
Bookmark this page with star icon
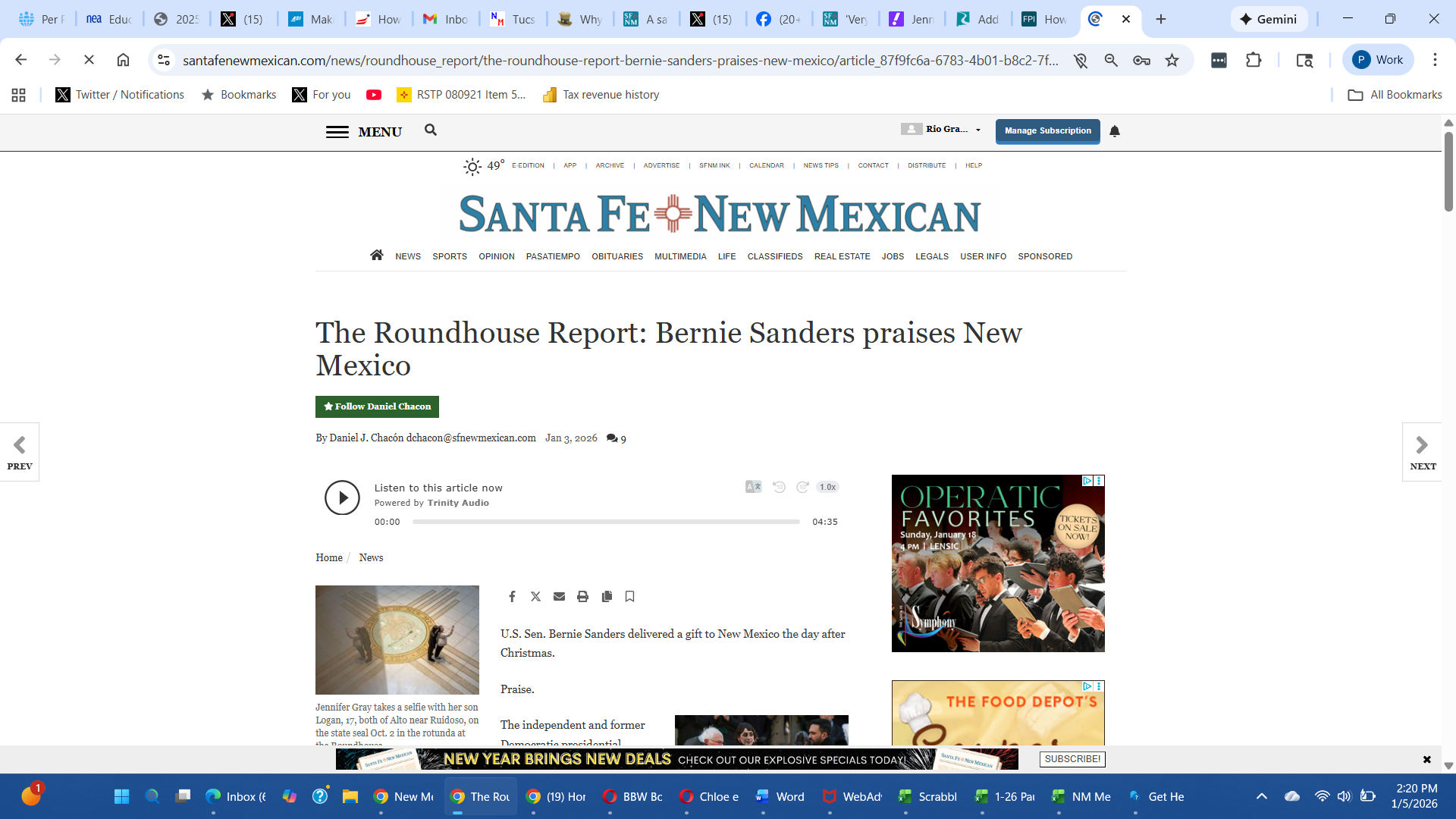pyautogui.click(x=1172, y=60)
